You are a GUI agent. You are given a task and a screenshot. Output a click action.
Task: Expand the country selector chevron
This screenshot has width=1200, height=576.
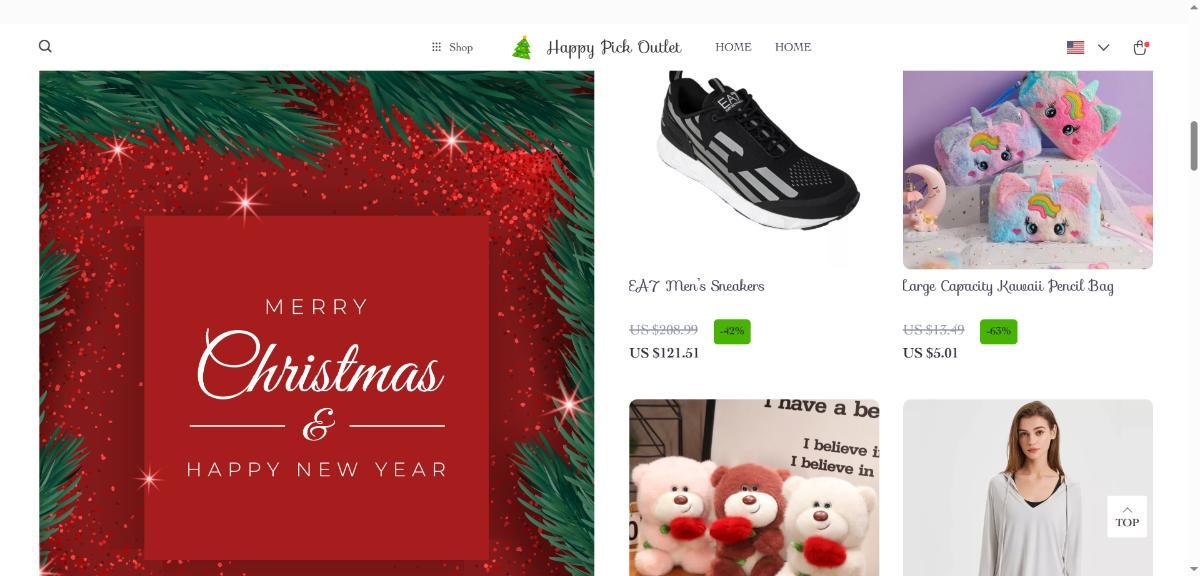click(x=1103, y=47)
